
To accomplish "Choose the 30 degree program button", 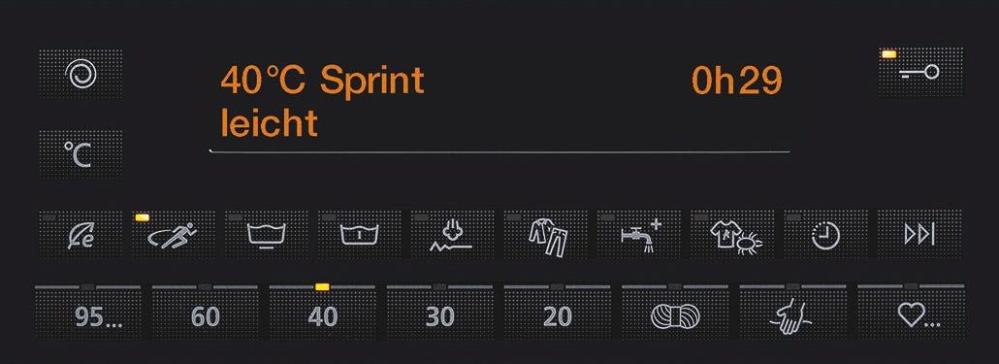I will [440, 312].
